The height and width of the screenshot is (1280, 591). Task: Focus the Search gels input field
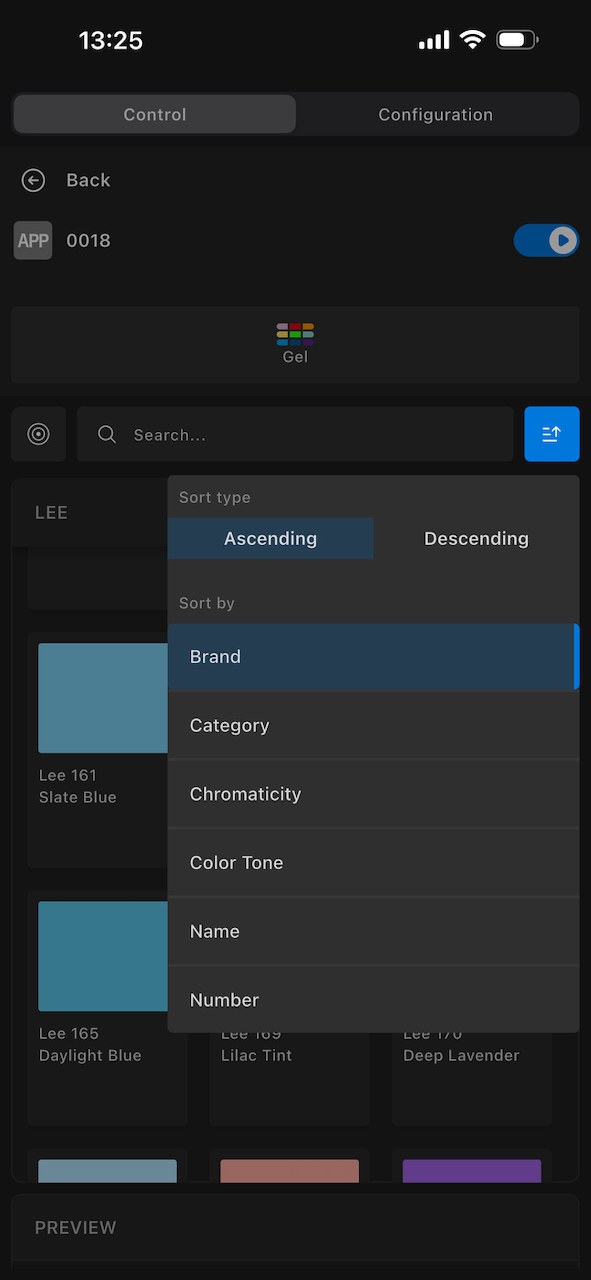[x=295, y=434]
